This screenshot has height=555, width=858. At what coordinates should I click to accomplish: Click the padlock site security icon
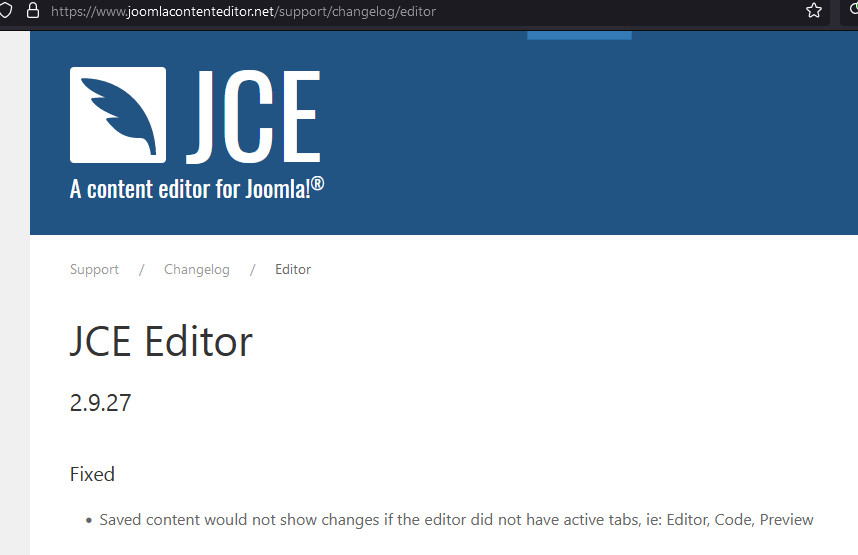tap(33, 10)
